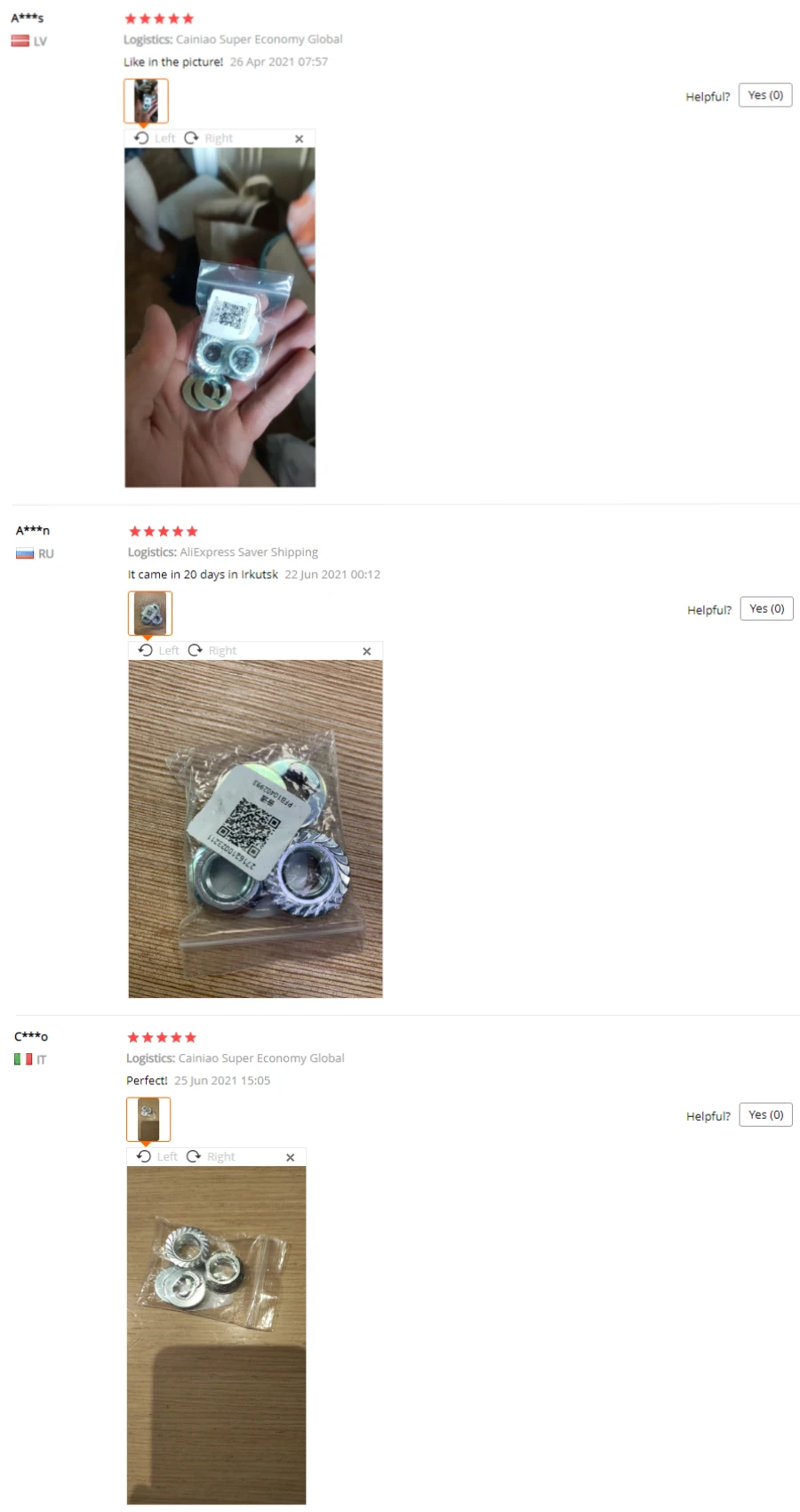Mark 'Perfect!' review as helpful
This screenshot has width=800, height=1512.
click(765, 1114)
